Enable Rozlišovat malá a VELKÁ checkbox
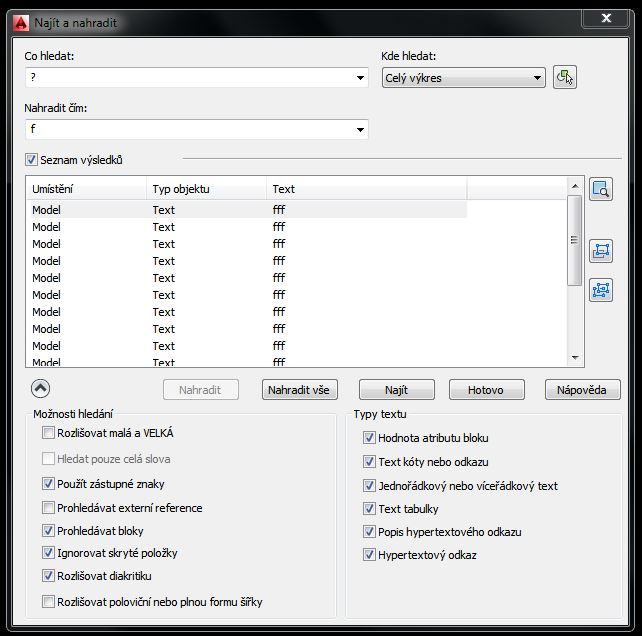 coord(49,434)
